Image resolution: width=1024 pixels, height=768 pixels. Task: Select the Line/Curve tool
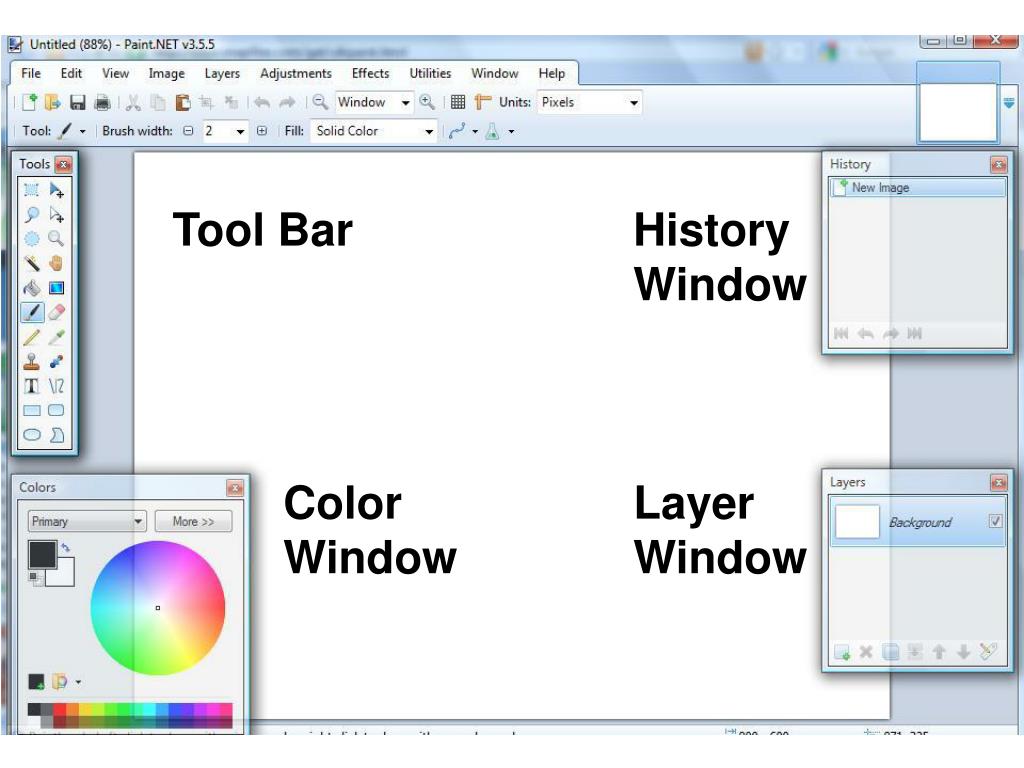pyautogui.click(x=57, y=386)
